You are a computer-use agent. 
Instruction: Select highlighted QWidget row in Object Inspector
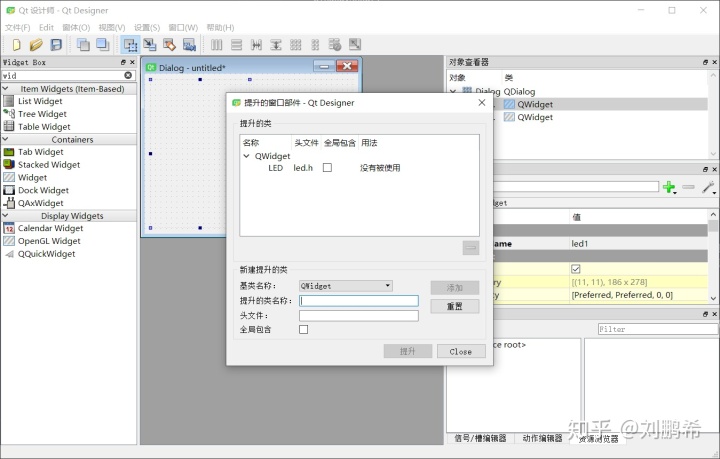[578, 104]
